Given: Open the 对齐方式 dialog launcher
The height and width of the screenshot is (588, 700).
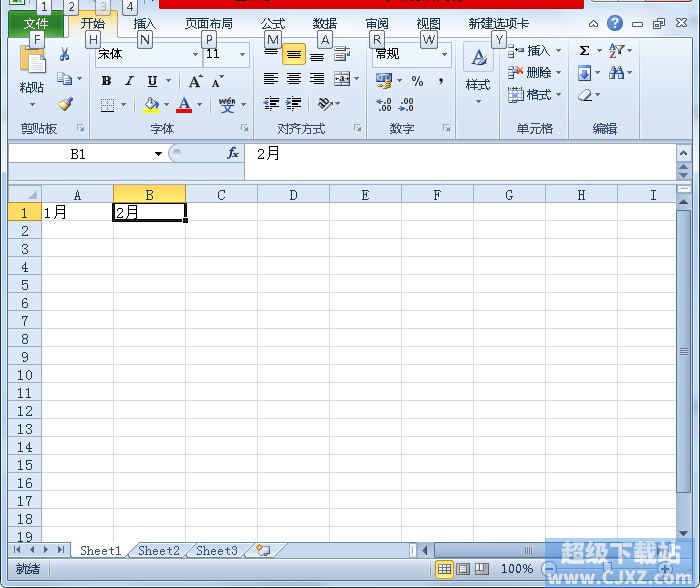Looking at the screenshot, I should point(358,128).
